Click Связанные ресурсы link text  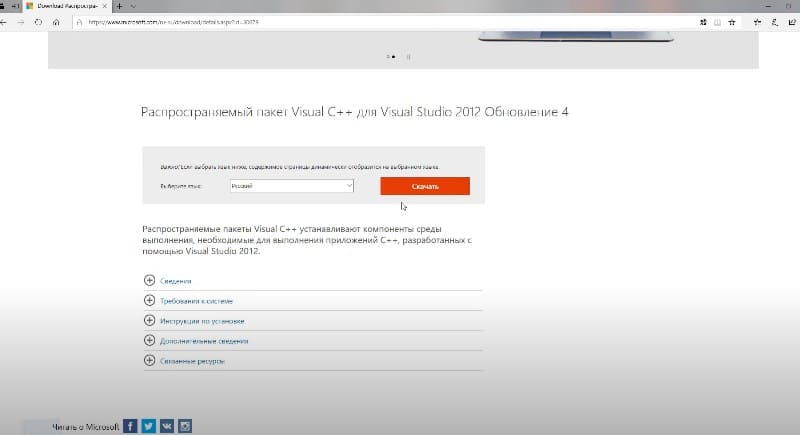tap(192, 361)
